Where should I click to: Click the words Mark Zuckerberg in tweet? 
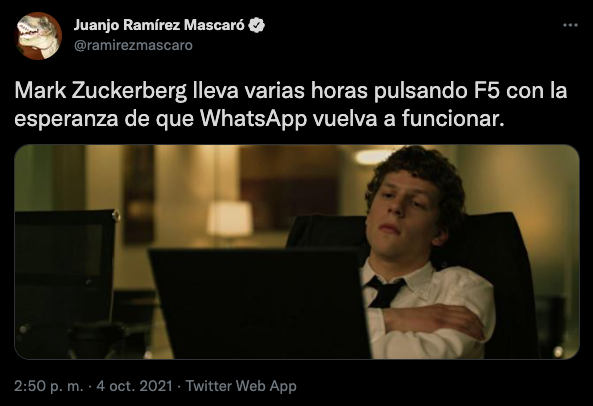(x=101, y=91)
